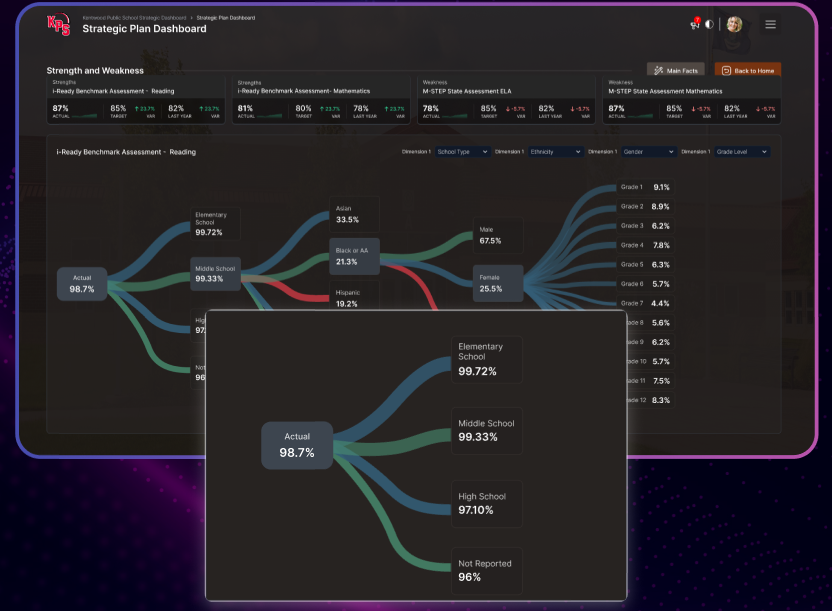Navigate to Kentwood Public School breadcrumb link
832x611 pixels.
[132, 17]
